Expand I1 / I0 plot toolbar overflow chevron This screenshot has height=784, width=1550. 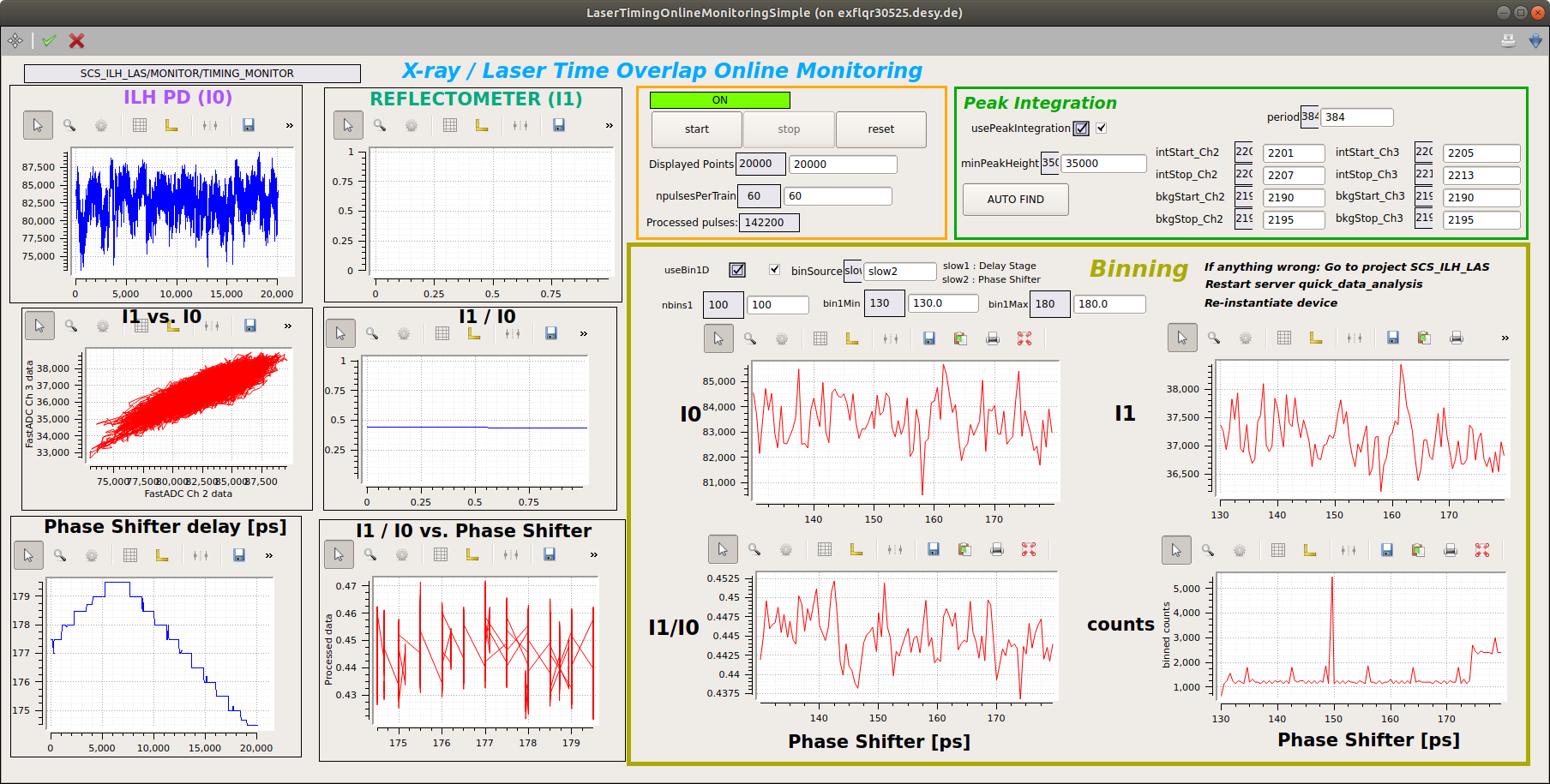click(584, 334)
